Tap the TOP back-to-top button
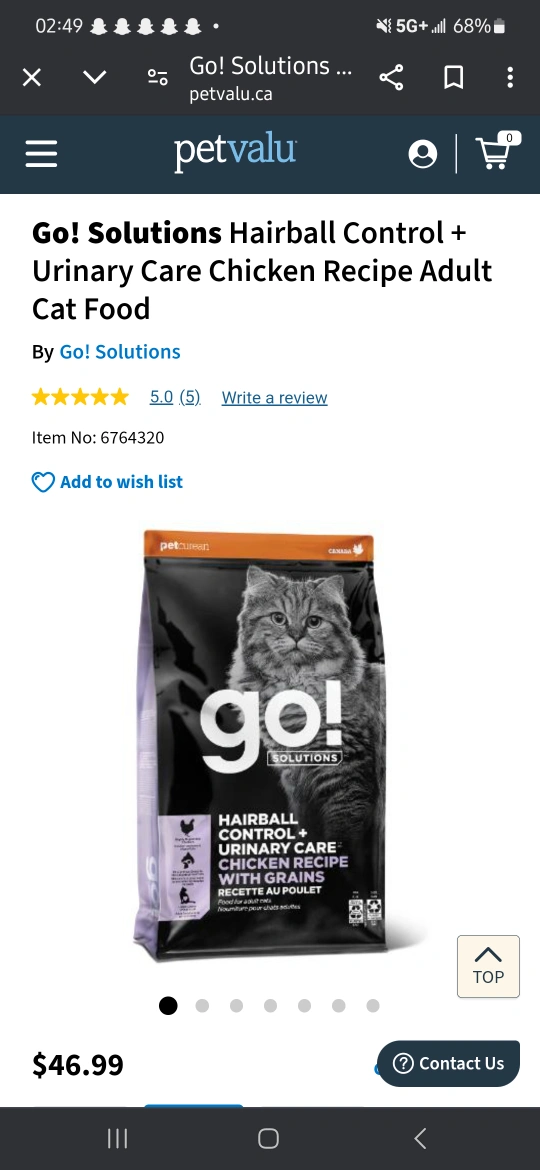The image size is (540, 1170). (489, 966)
